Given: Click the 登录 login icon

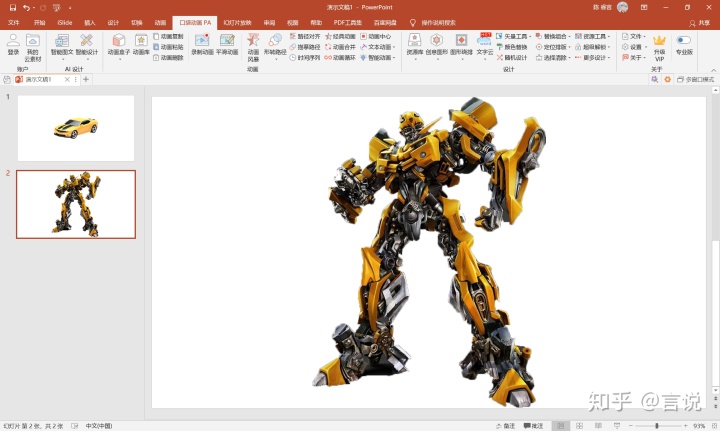Looking at the screenshot, I should click(x=13, y=45).
